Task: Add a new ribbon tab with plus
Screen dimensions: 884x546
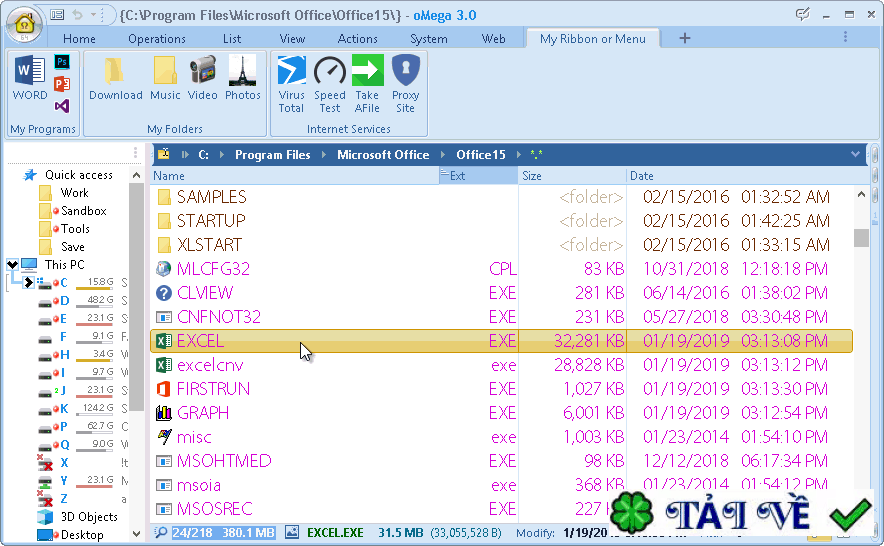Action: tap(684, 38)
